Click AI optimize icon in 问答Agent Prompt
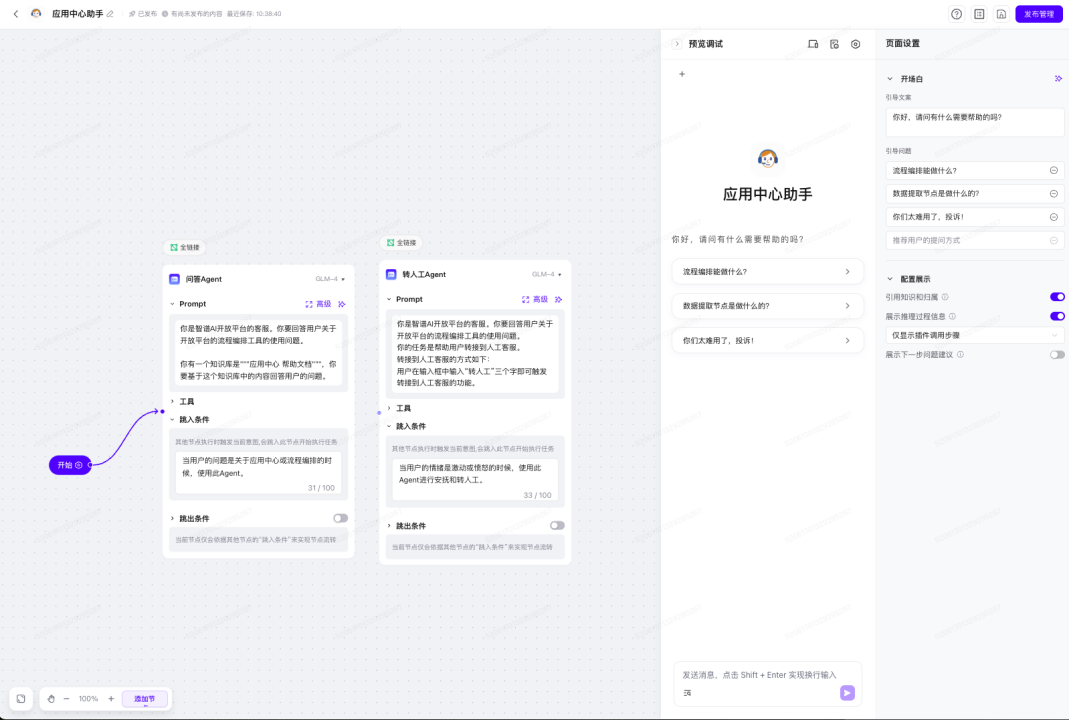The image size is (1069, 720). click(x=342, y=304)
